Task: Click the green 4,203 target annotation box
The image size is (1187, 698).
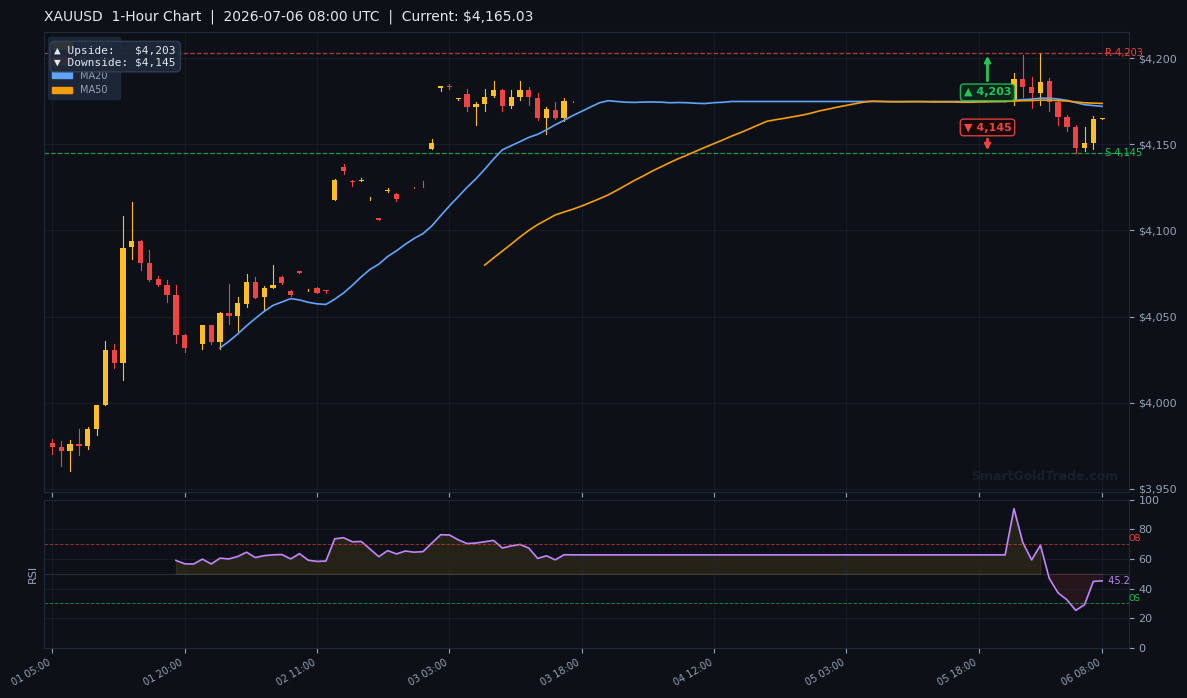Action: pos(987,92)
